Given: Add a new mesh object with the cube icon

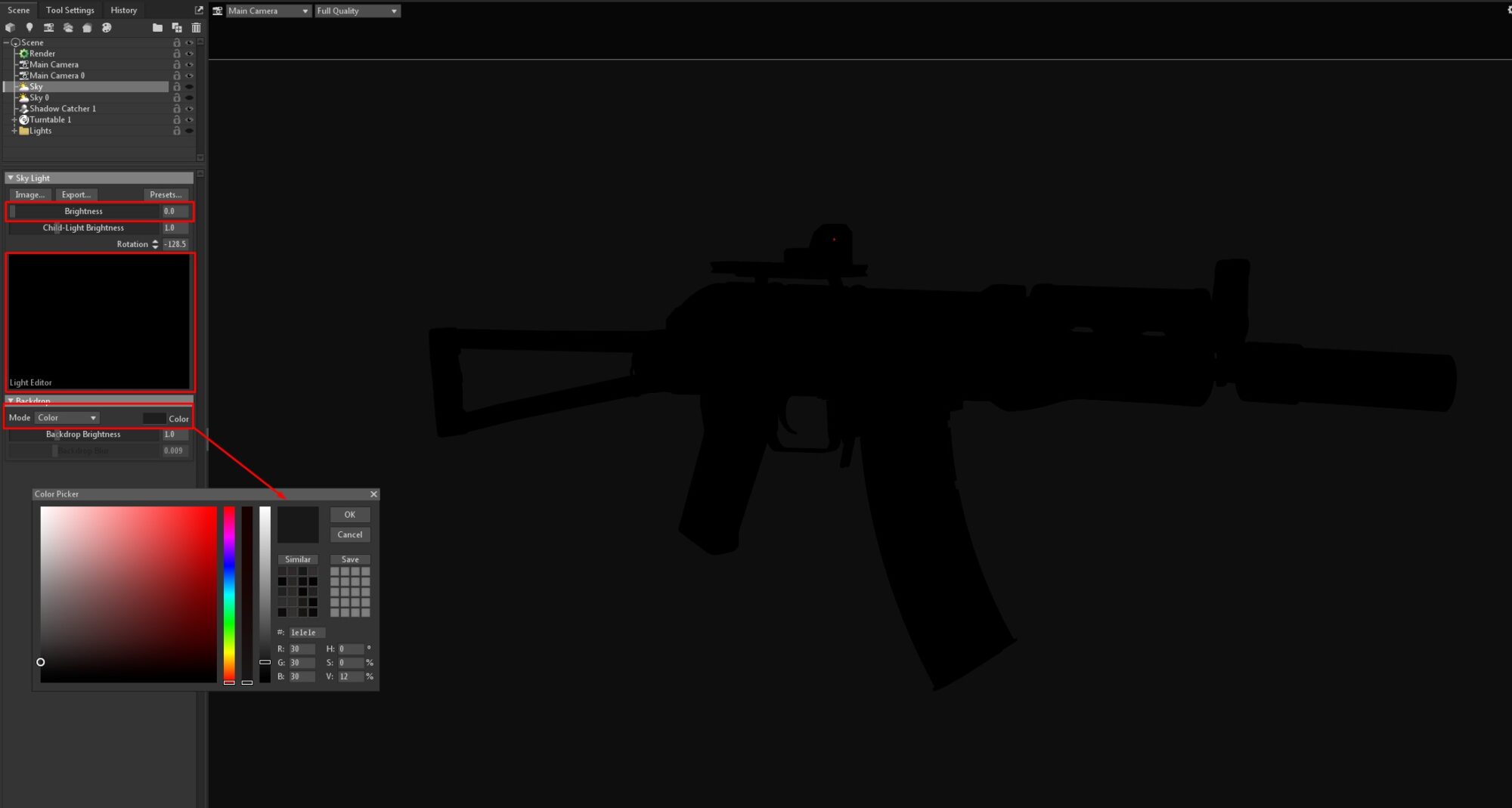Looking at the screenshot, I should coord(11,28).
